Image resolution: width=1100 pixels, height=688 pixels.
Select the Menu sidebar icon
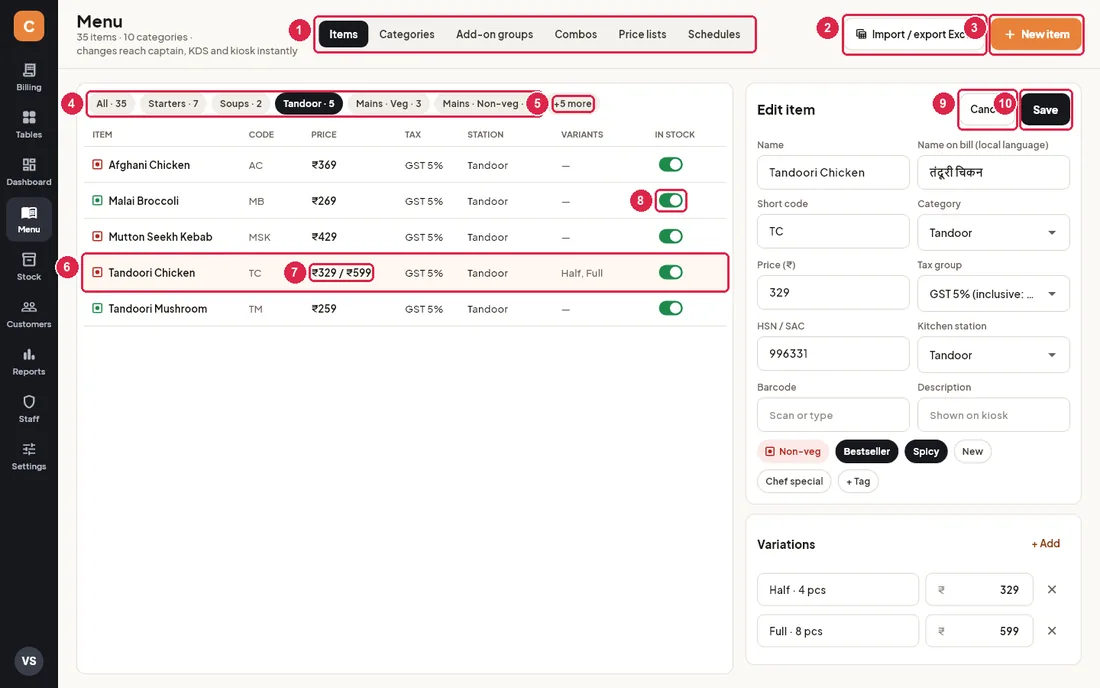(29, 220)
